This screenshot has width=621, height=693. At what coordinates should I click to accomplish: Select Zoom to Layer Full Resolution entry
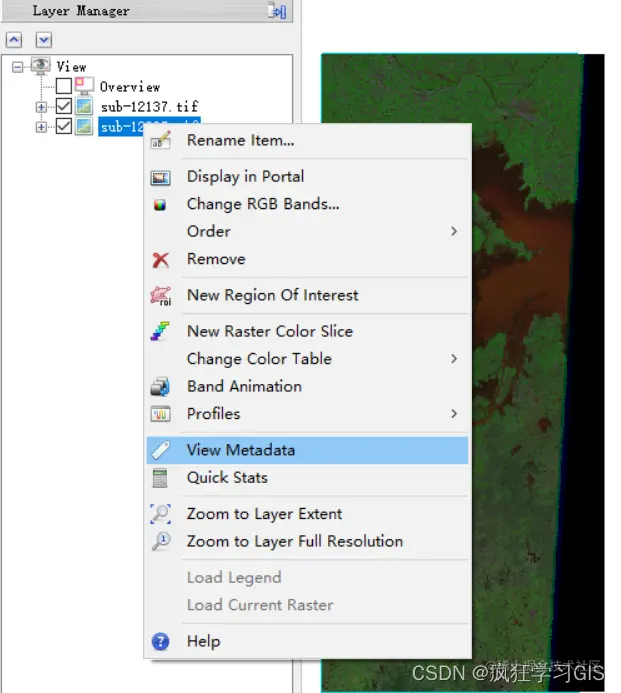[307, 541]
